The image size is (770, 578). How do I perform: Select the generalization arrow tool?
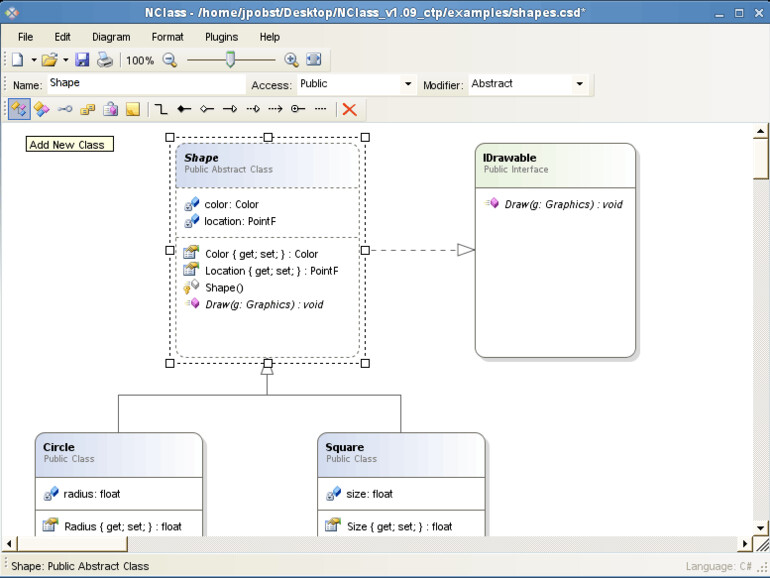pyautogui.click(x=229, y=109)
